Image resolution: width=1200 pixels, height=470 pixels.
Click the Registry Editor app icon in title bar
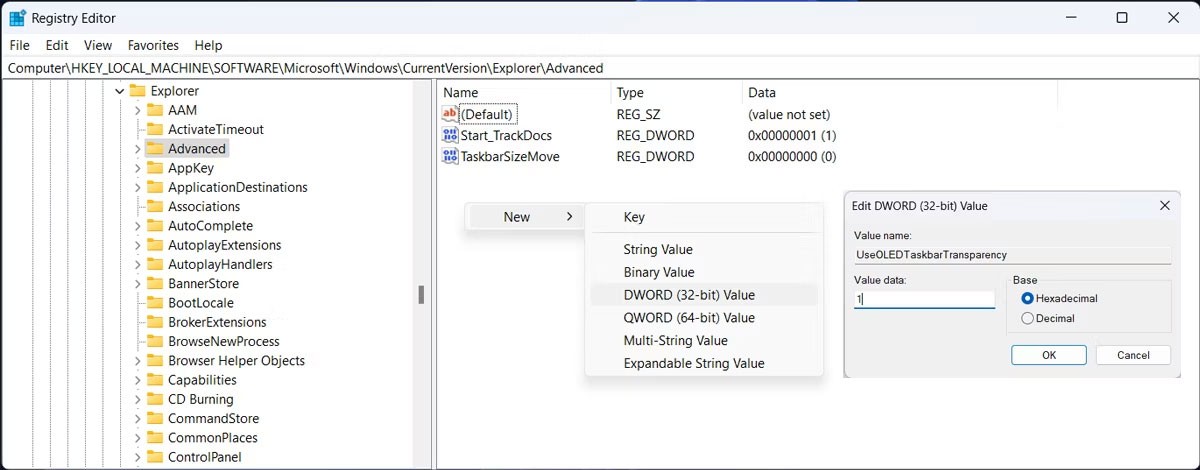18,18
